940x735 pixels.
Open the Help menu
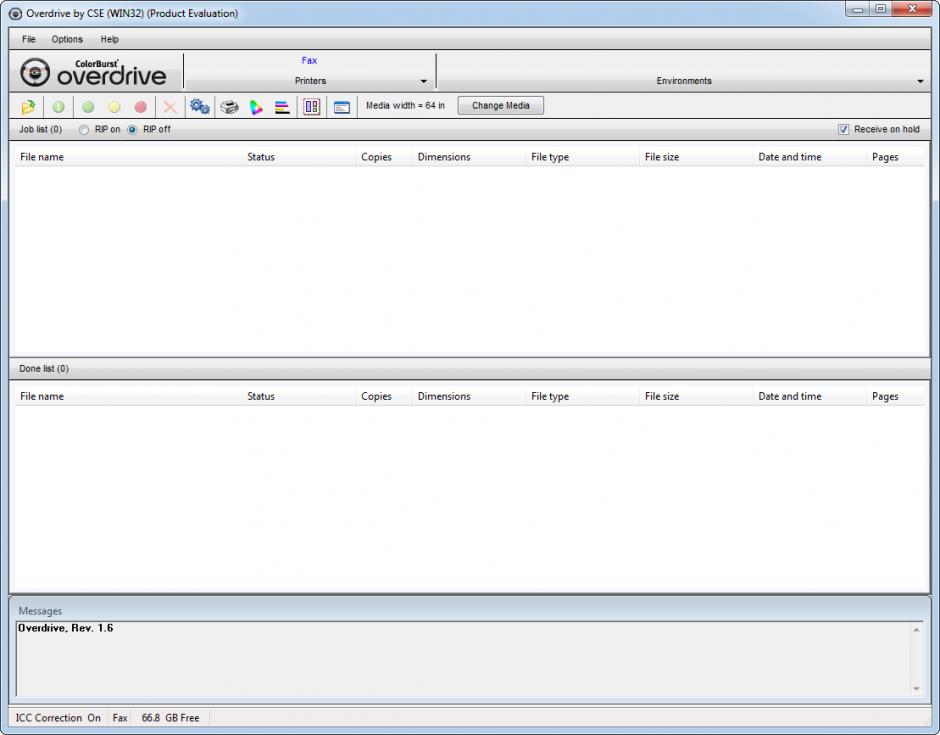tap(110, 40)
